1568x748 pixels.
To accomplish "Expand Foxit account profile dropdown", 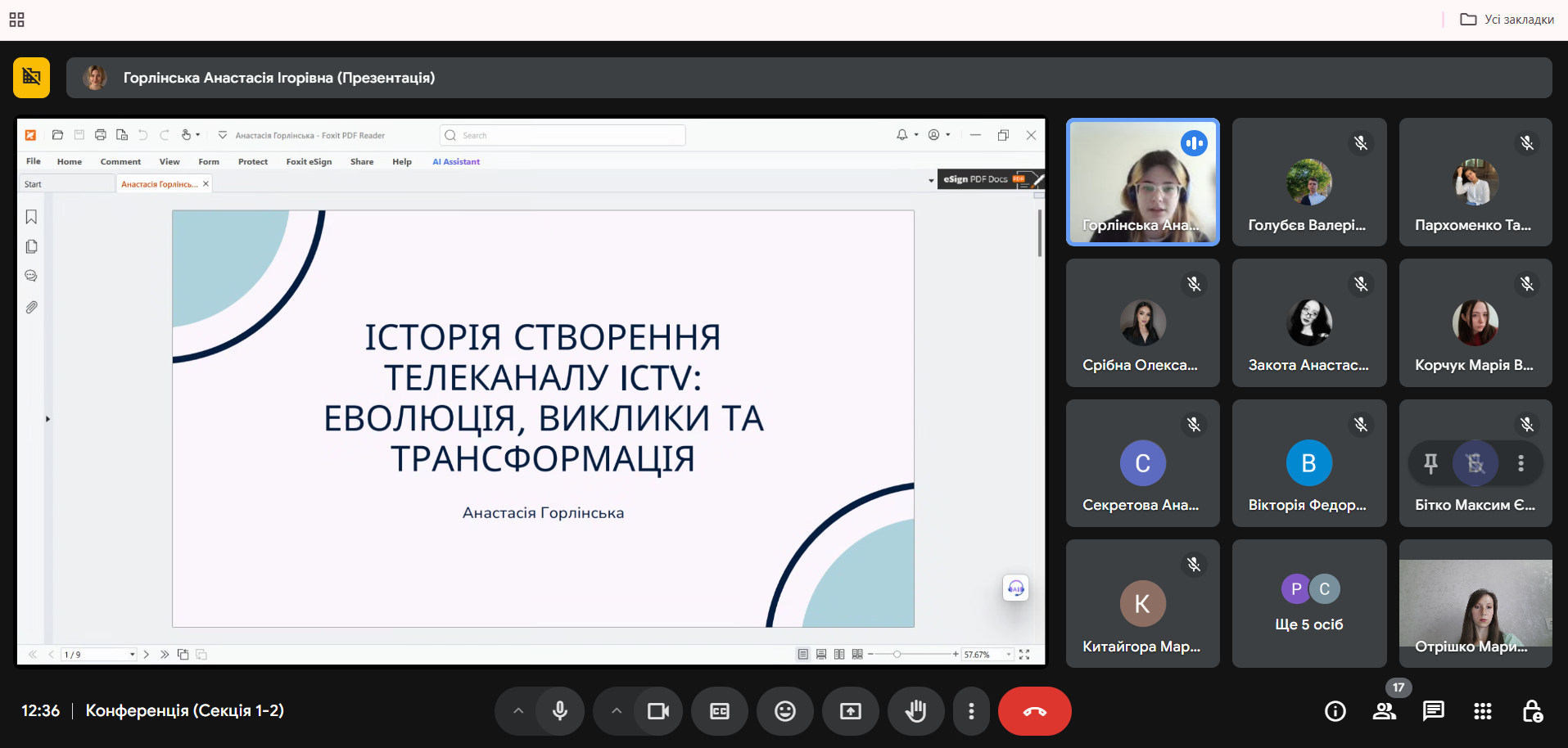I will 948,135.
